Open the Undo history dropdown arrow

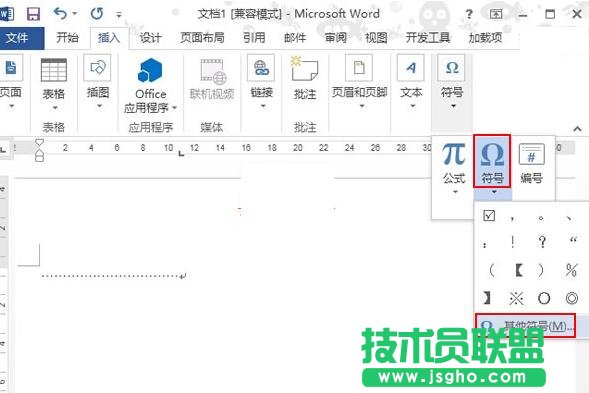(74, 14)
